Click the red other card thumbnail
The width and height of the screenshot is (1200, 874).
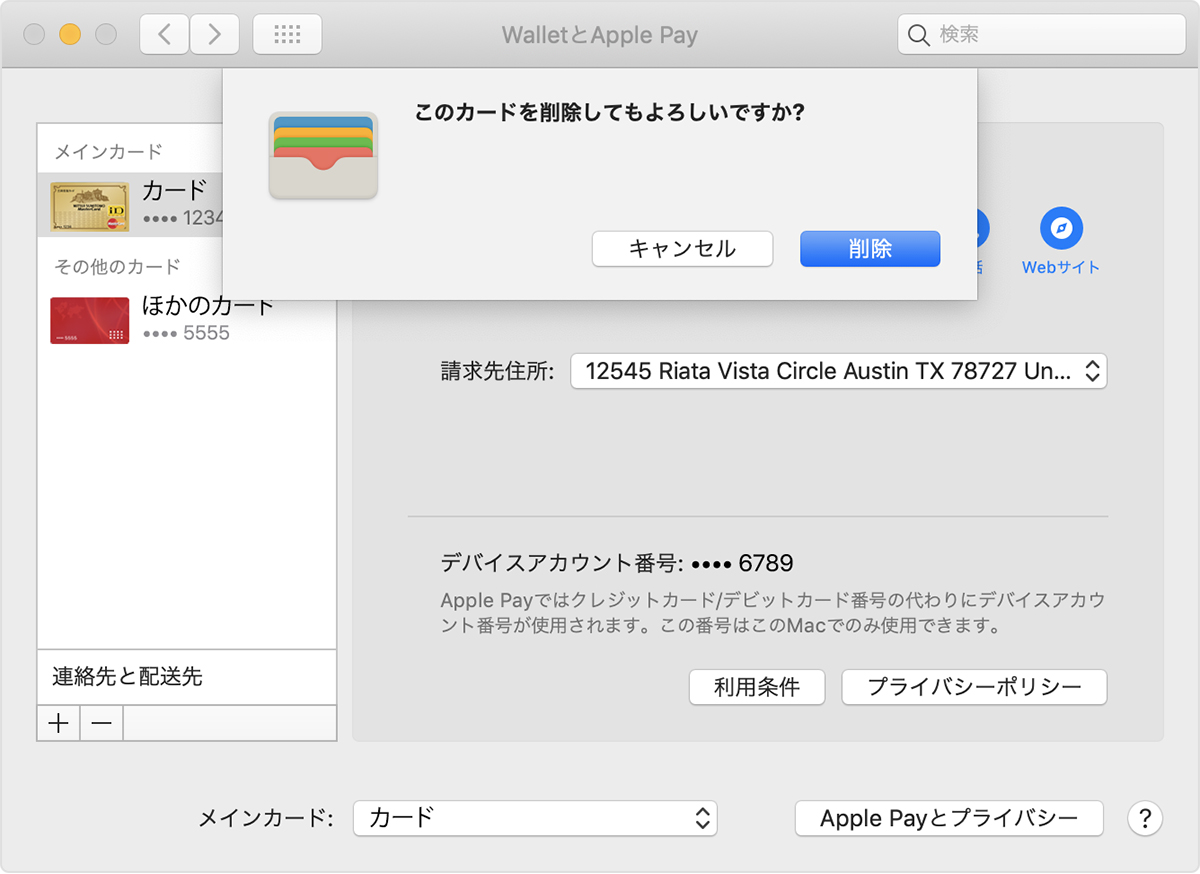(90, 320)
